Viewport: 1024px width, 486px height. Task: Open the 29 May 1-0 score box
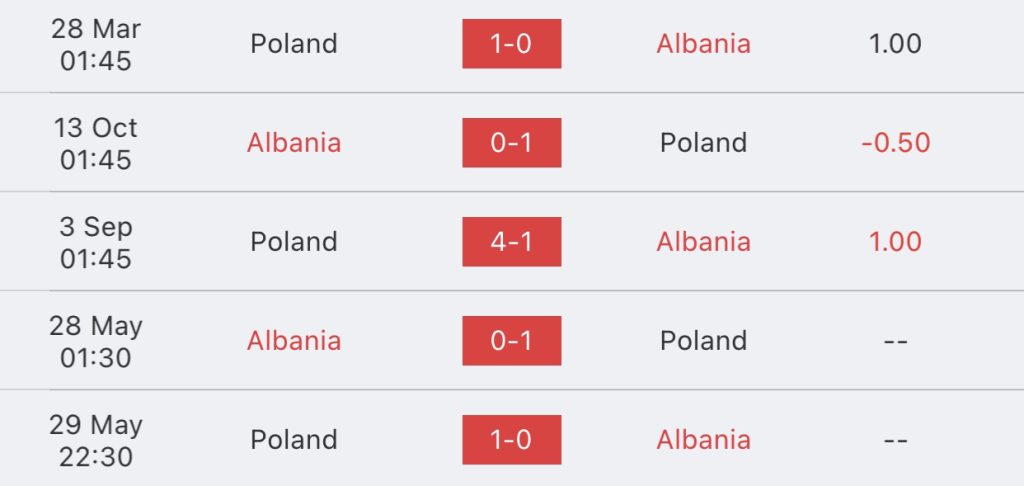click(511, 440)
